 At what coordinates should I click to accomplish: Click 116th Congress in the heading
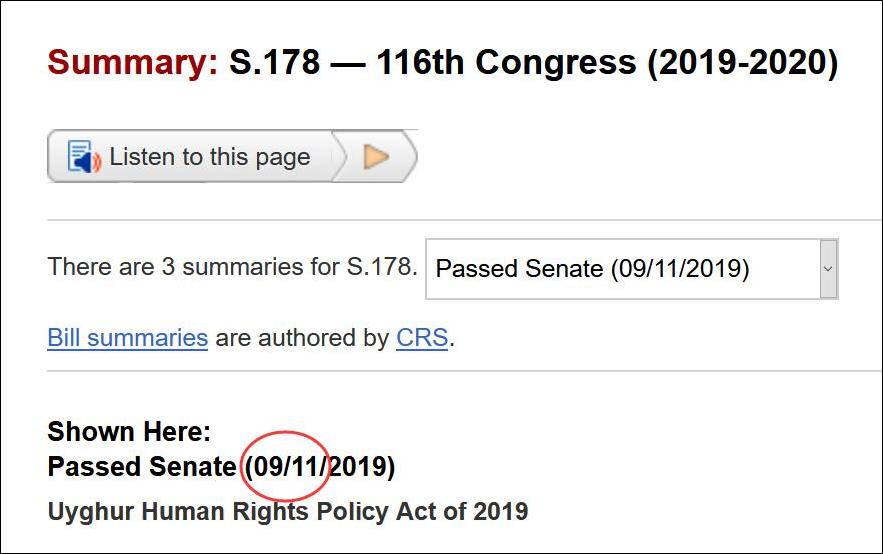pyautogui.click(x=506, y=63)
